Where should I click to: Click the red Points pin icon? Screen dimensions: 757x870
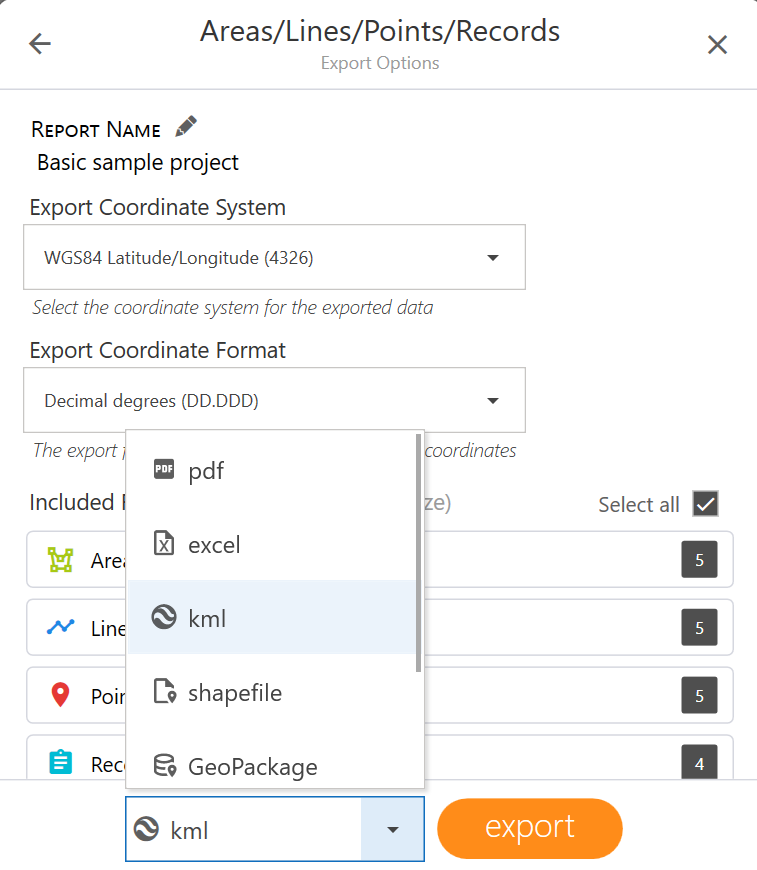pyautogui.click(x=61, y=695)
